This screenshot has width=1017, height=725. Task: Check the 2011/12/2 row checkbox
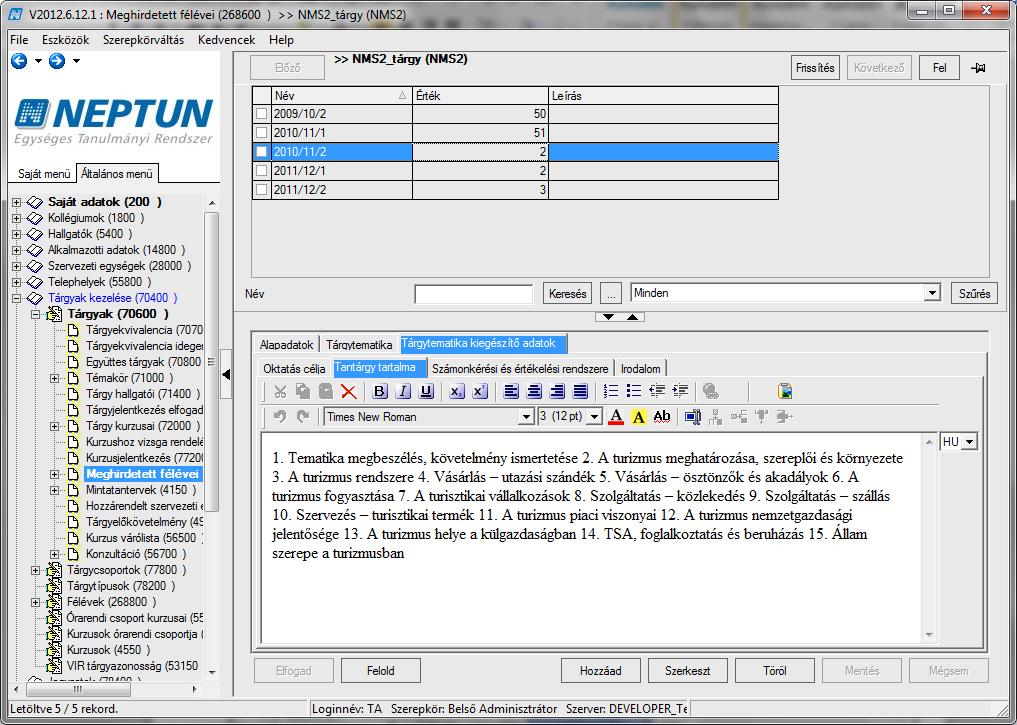coord(261,190)
